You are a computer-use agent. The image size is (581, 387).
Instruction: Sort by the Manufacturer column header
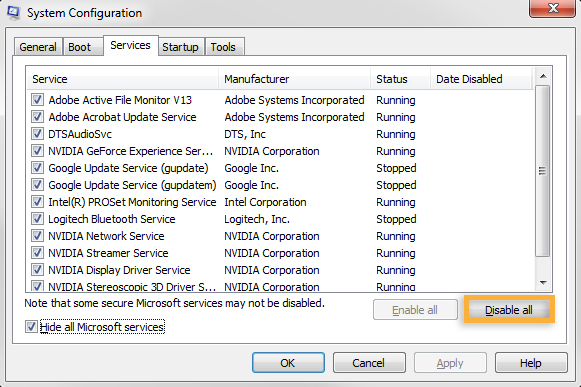[295, 79]
